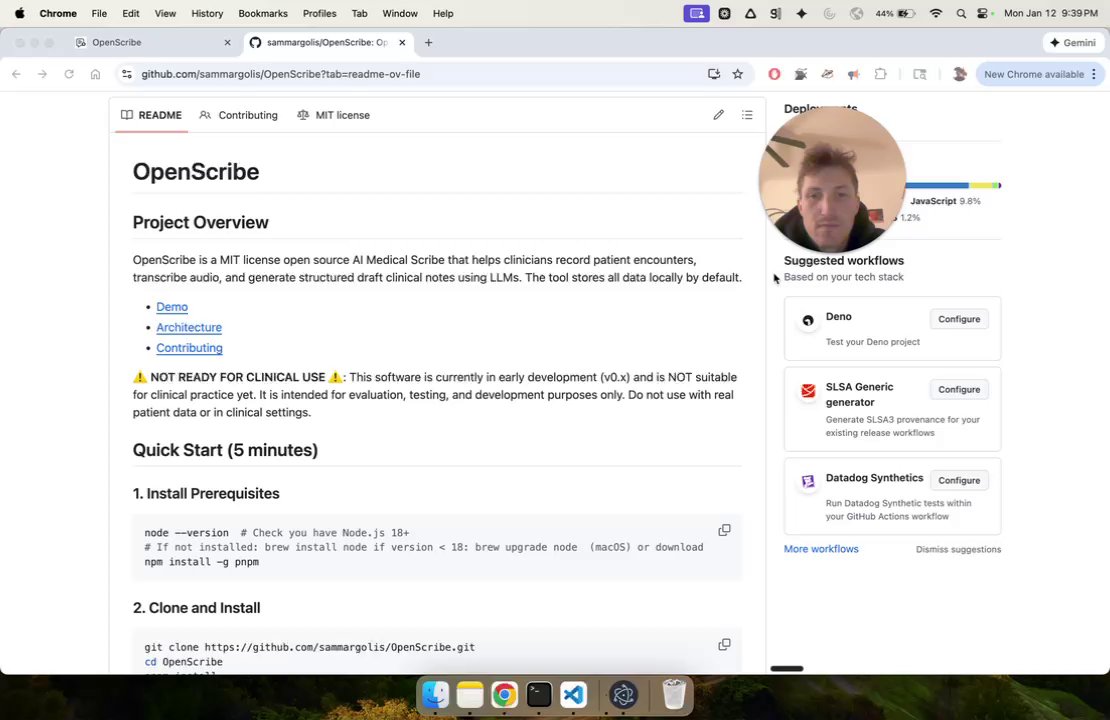
Task: Open the History menu
Action: pos(207,13)
